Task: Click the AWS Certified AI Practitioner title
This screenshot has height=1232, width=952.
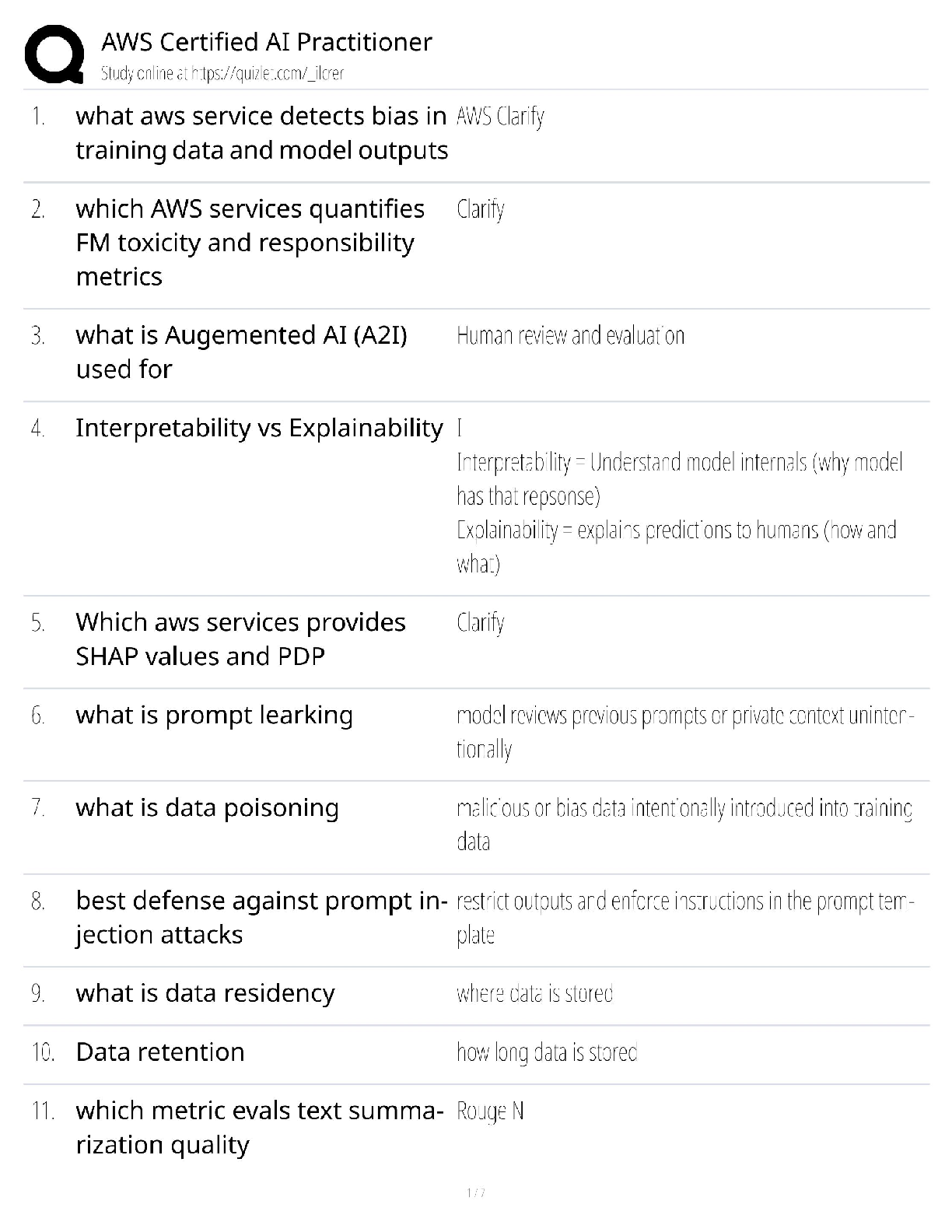Action: [x=267, y=42]
